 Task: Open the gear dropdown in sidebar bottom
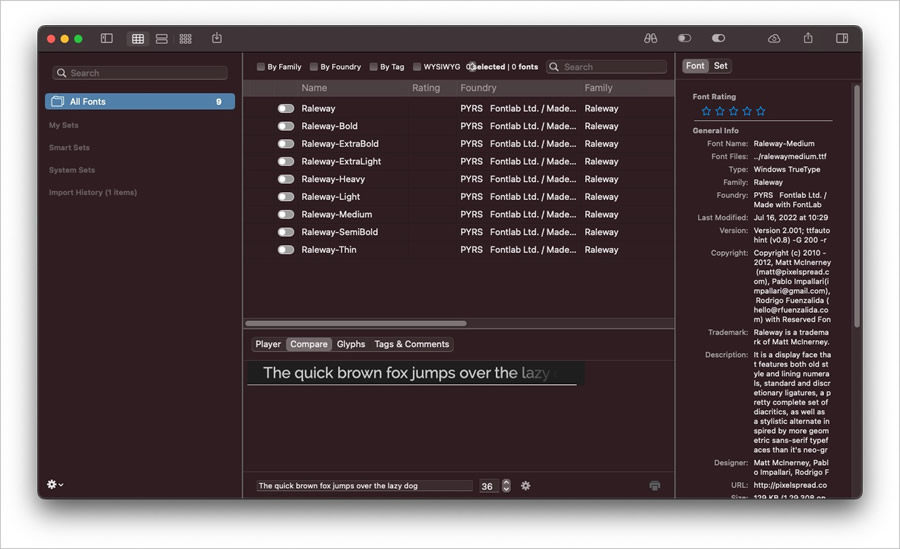pos(55,484)
